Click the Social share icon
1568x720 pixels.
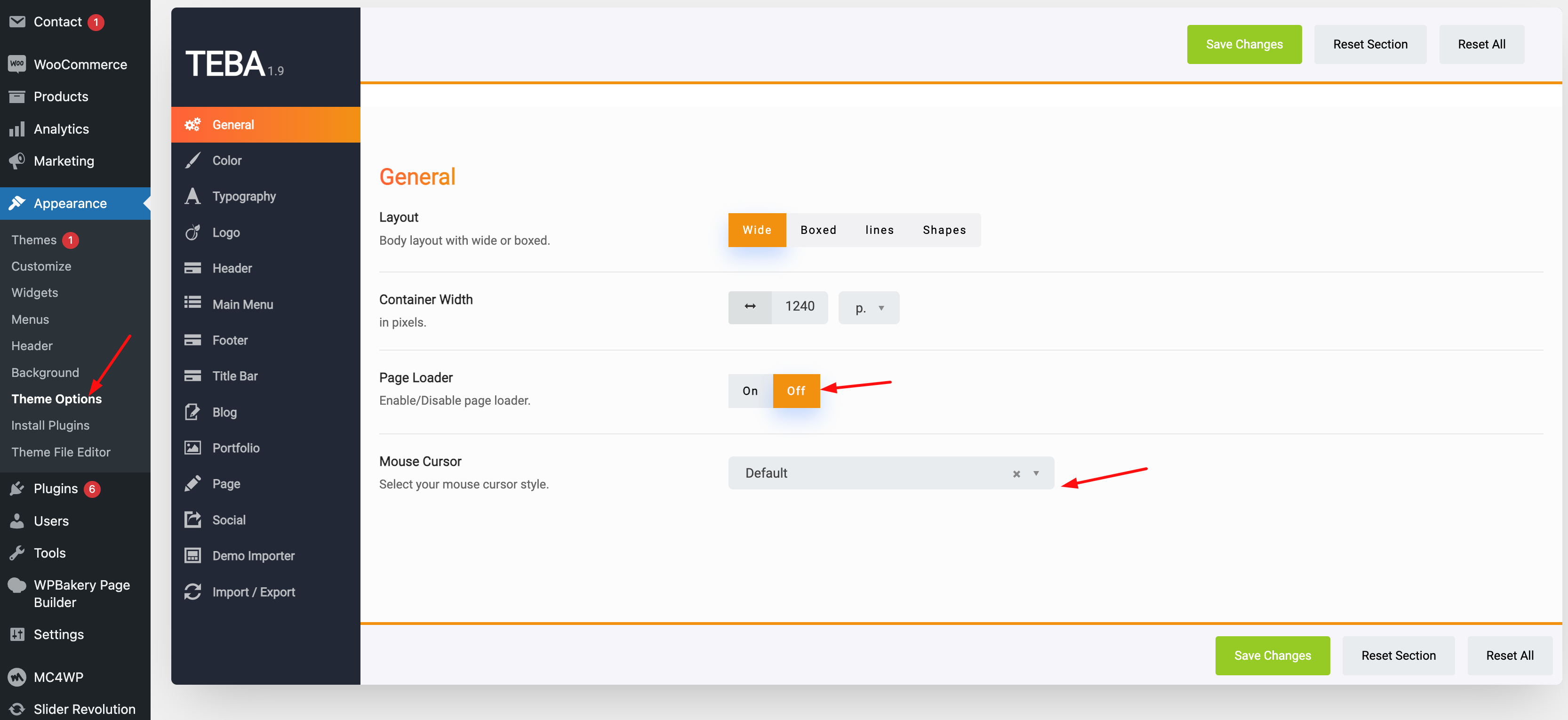pyautogui.click(x=192, y=519)
